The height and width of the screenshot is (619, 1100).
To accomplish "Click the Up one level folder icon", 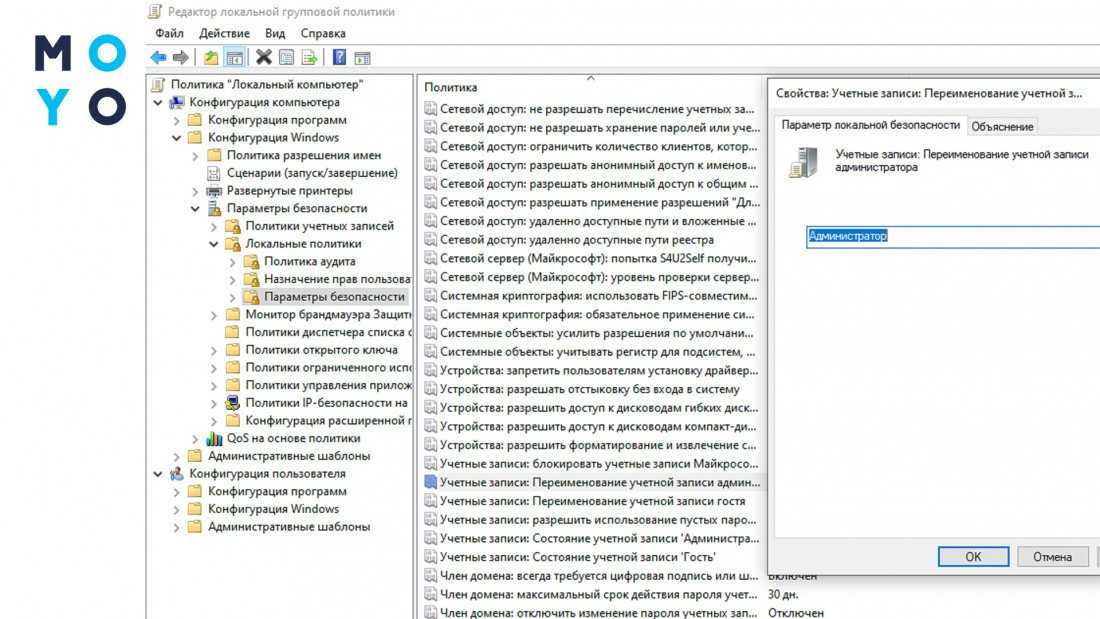I will click(x=211, y=58).
